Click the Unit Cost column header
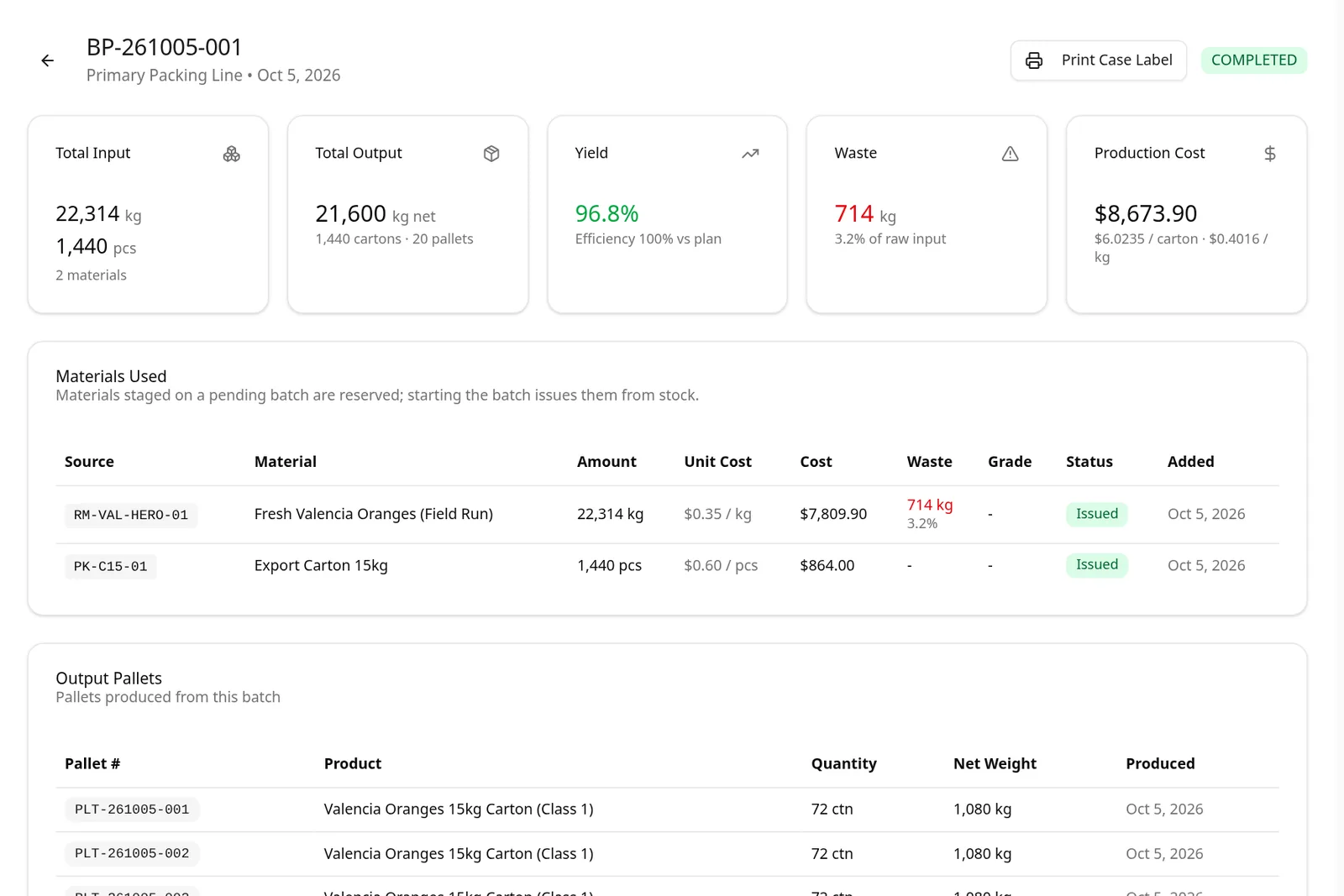Viewport: 1344px width, 896px height. point(717,462)
